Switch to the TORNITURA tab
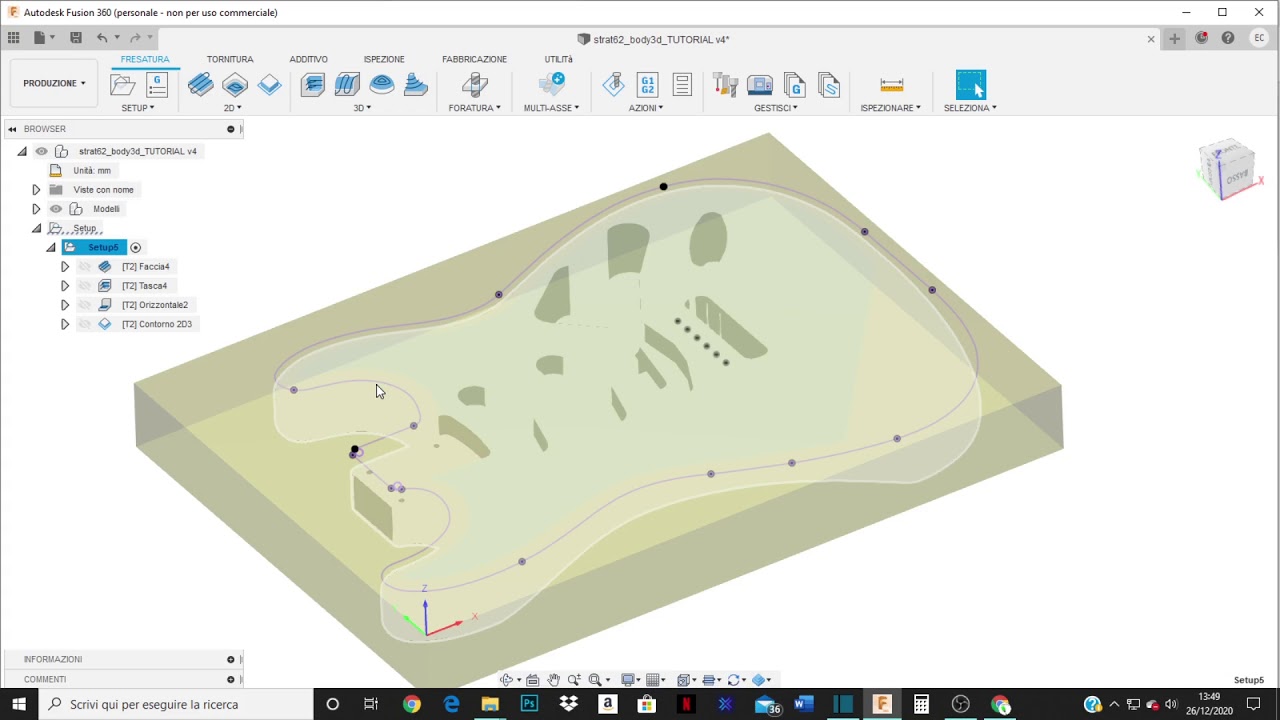1280x720 pixels. 230,60
